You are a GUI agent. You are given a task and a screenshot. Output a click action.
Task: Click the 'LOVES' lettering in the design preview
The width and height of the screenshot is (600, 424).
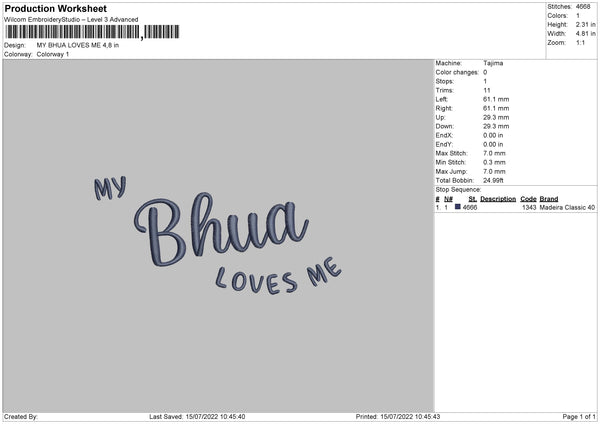256,280
